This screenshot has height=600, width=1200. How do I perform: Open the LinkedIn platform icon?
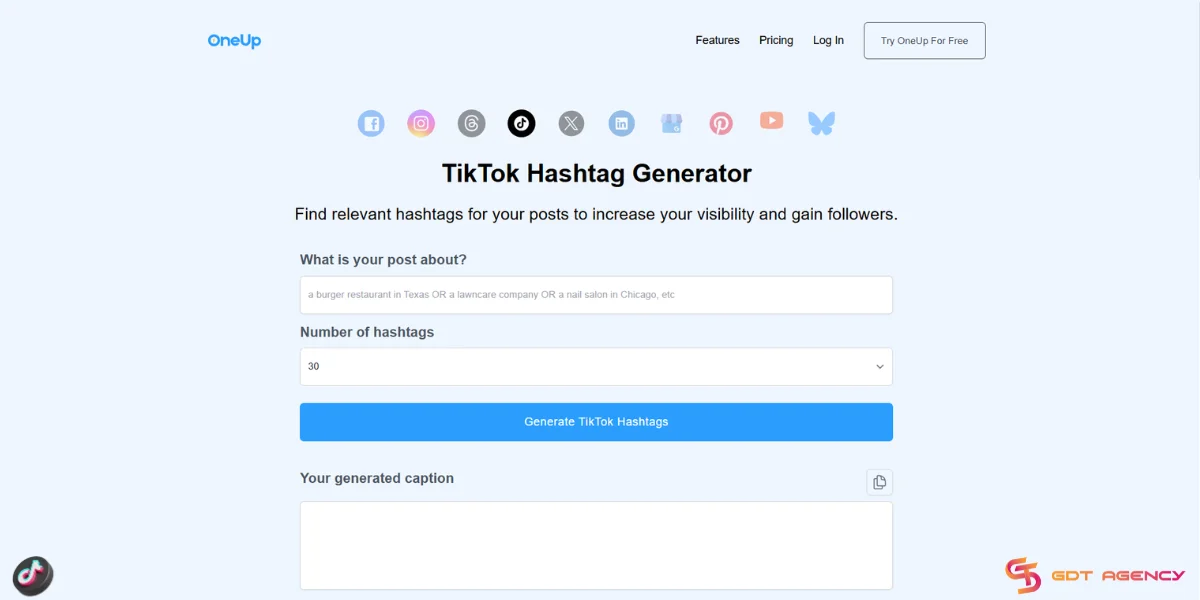622,124
